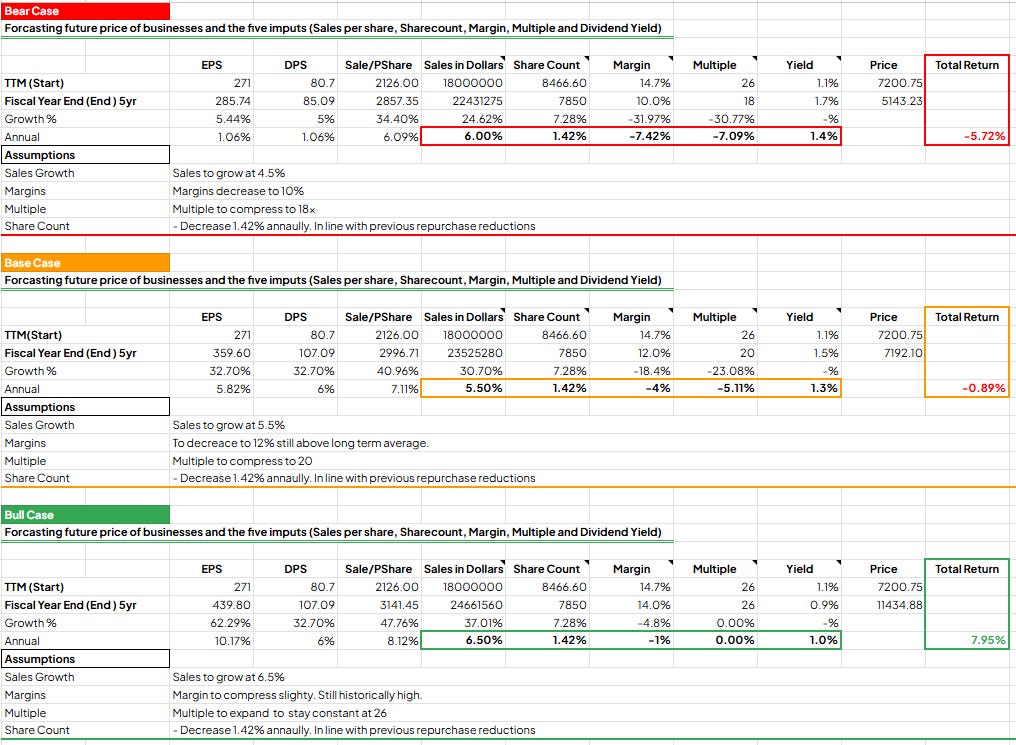Select the note 'Margin to compress slighty. Still historically high.'
The width and height of the screenshot is (1016, 745).
point(297,695)
